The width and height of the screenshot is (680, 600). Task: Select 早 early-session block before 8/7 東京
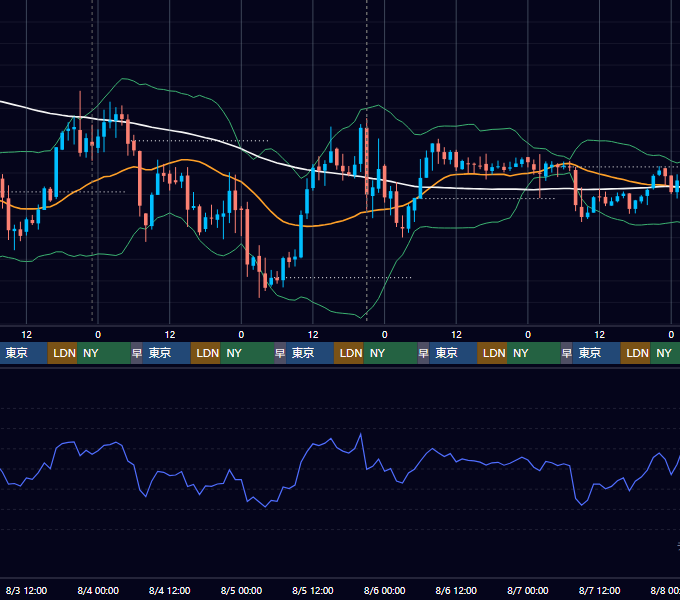point(566,353)
